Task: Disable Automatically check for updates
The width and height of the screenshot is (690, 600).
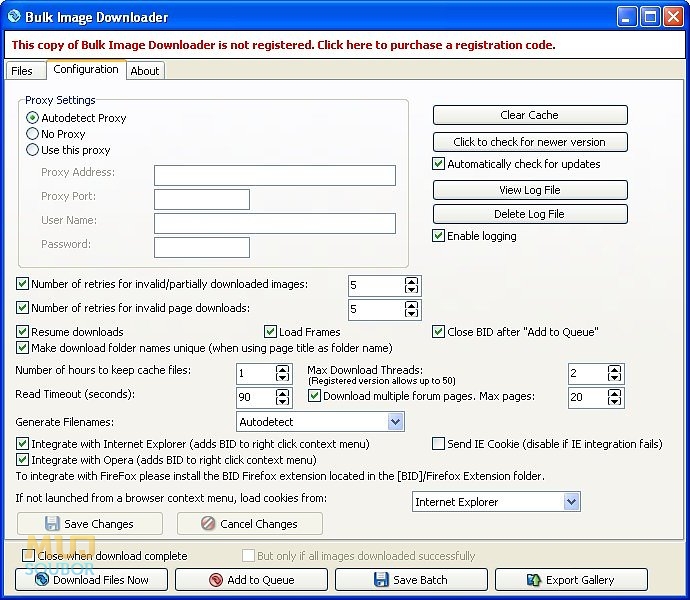Action: pyautogui.click(x=438, y=164)
